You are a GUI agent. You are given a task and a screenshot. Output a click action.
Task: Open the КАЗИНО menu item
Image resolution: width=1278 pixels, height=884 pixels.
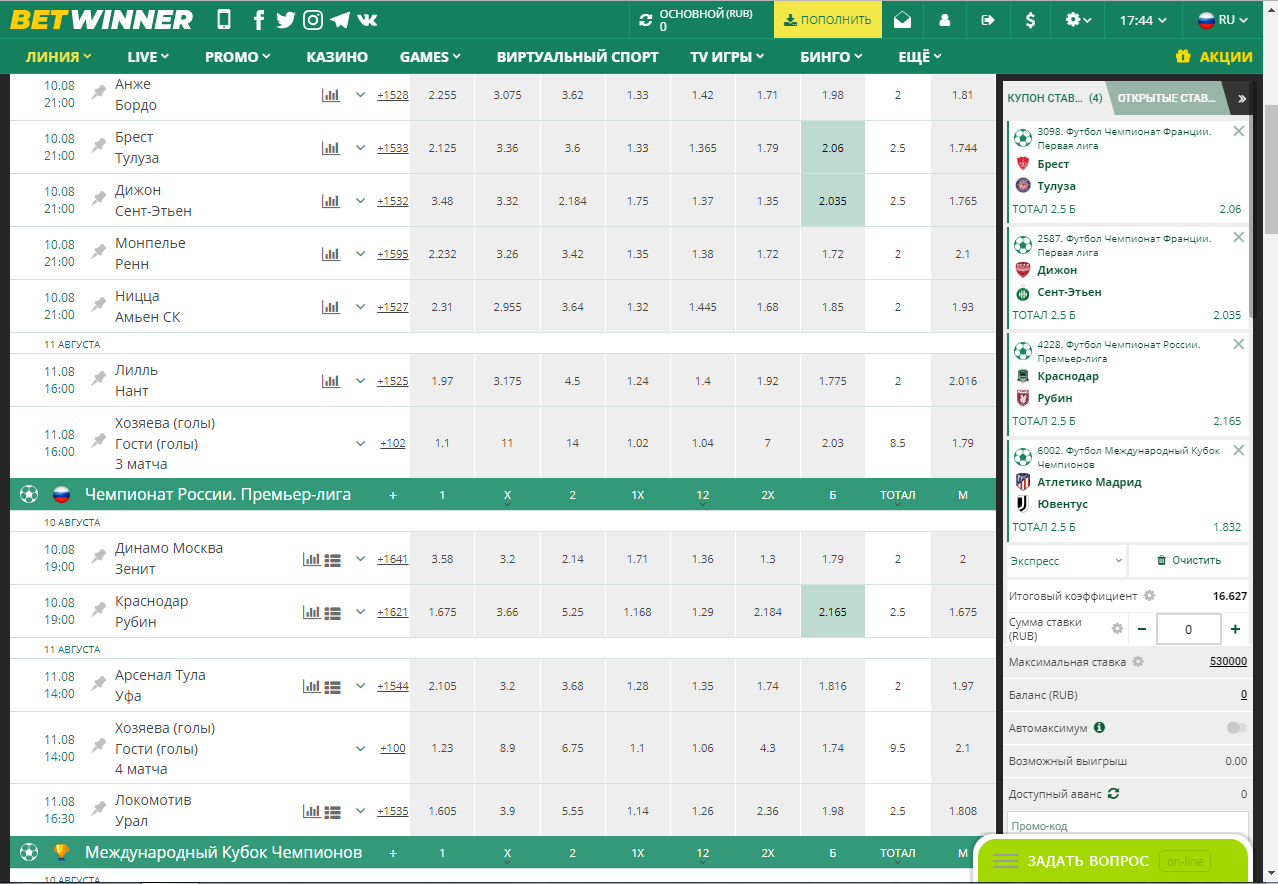[337, 57]
